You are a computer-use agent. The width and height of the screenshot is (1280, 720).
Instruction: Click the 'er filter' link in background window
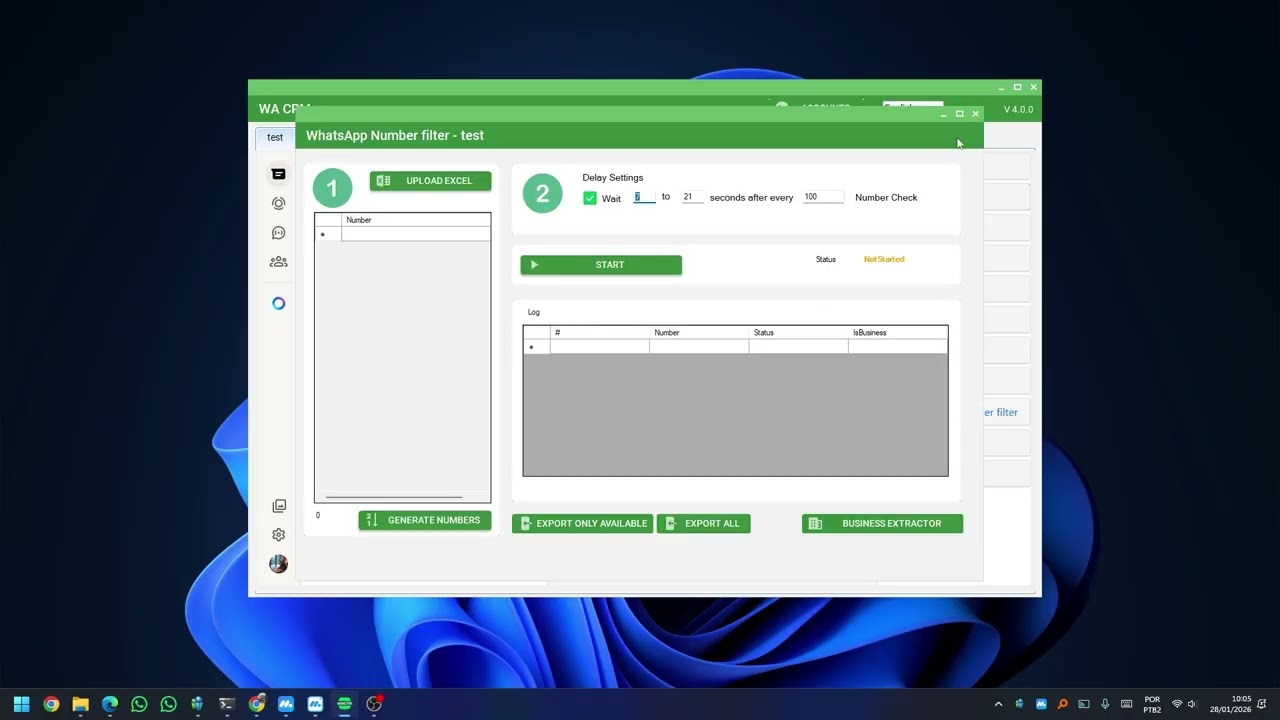click(x=1001, y=412)
